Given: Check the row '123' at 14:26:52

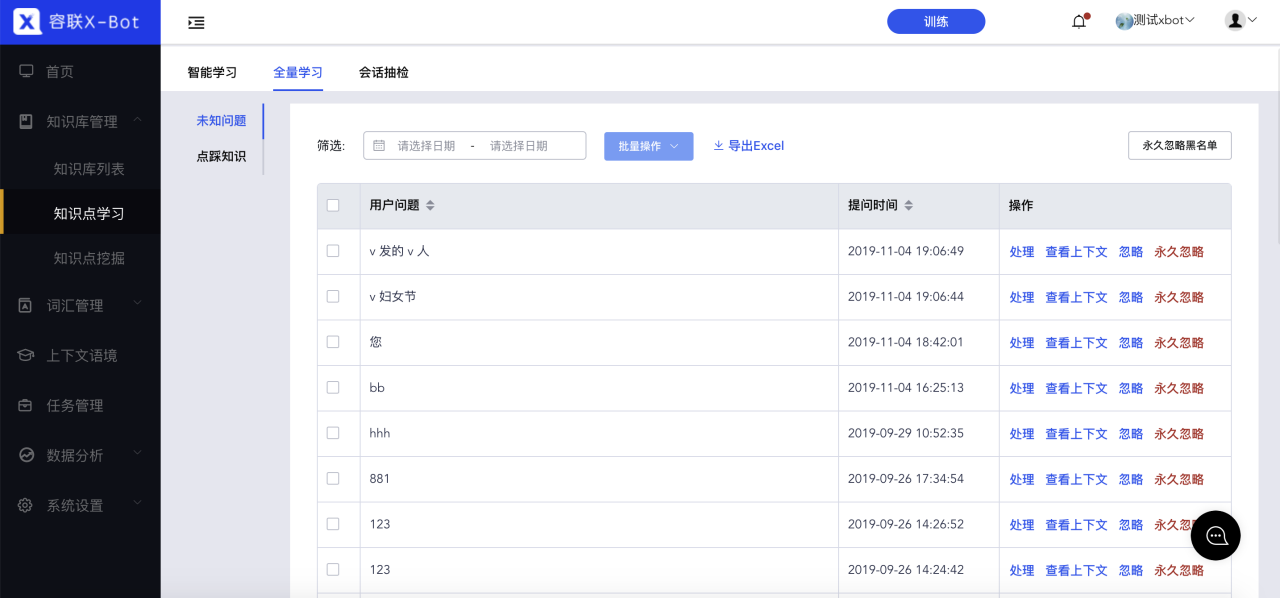Looking at the screenshot, I should coord(333,523).
